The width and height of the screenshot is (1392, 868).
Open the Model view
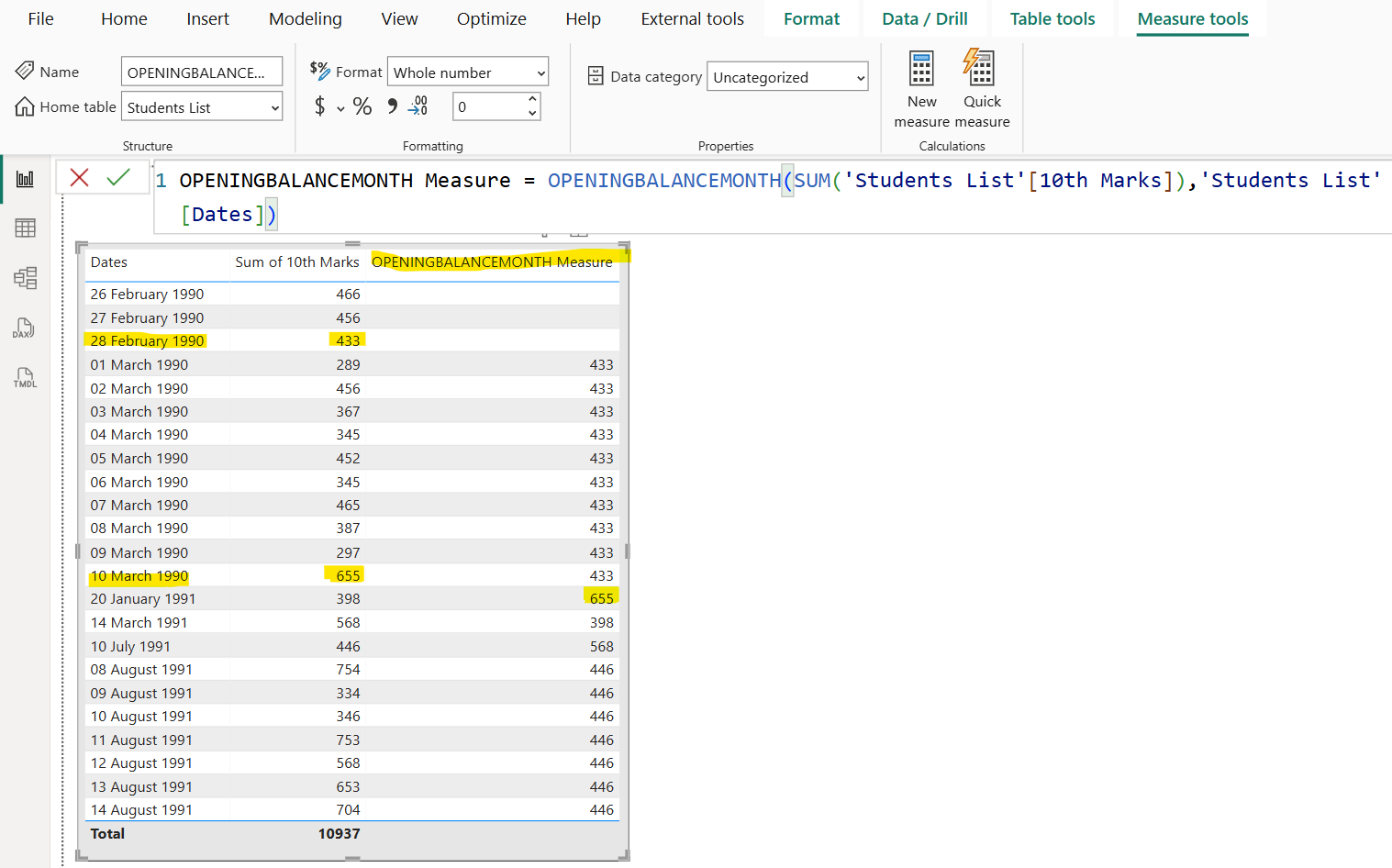click(25, 278)
